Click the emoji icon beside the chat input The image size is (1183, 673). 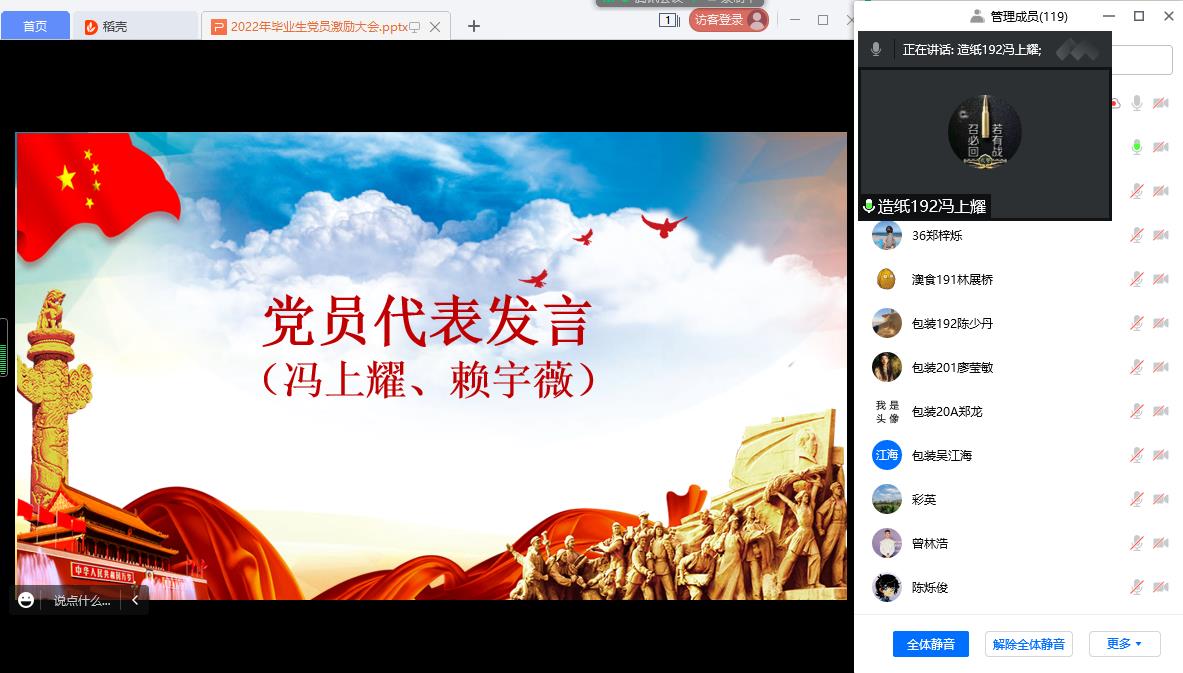(25, 600)
